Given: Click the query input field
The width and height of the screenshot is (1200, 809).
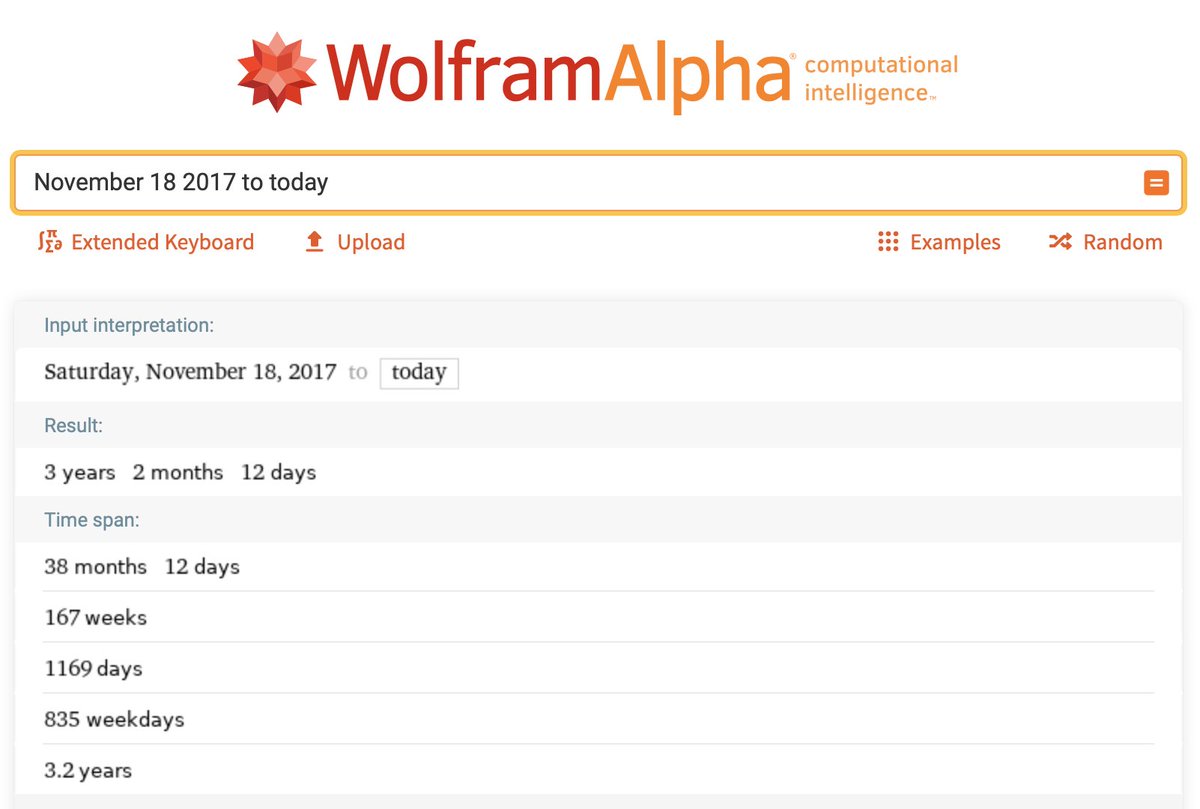Looking at the screenshot, I should pyautogui.click(x=598, y=183).
